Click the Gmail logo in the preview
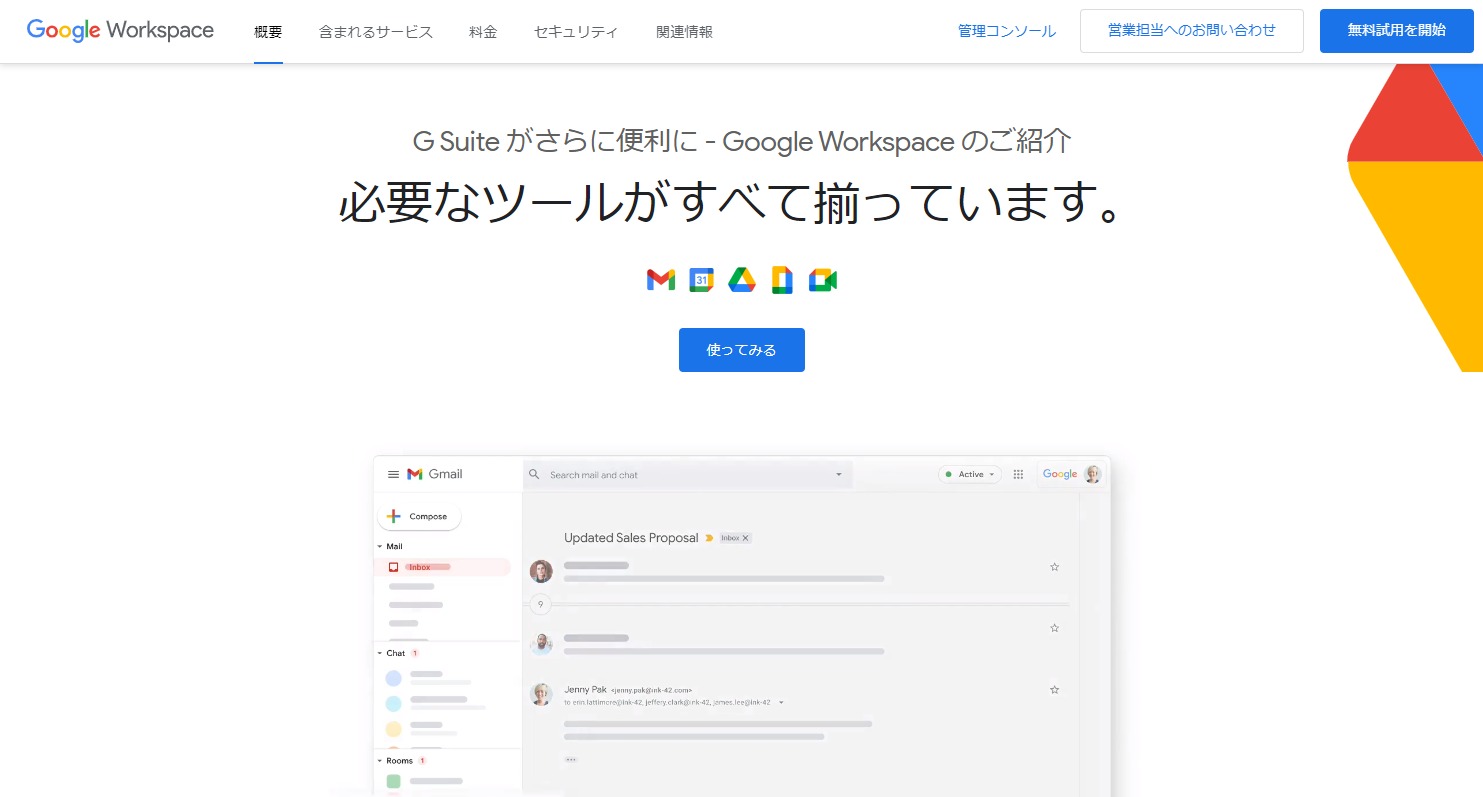Image resolution: width=1483 pixels, height=797 pixels. [435, 474]
